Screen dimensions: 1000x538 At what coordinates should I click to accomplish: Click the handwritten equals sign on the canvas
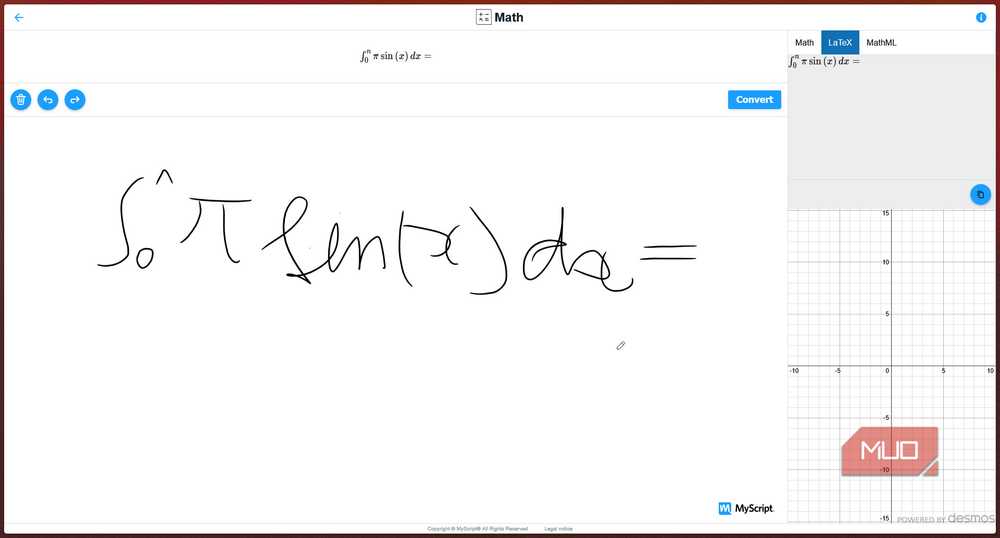(668, 252)
